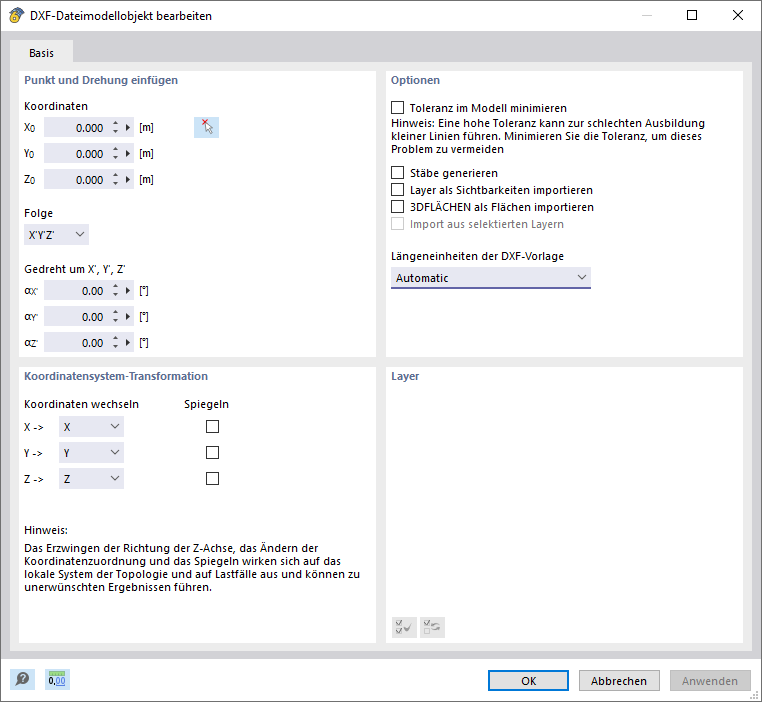Click select all layers icon

[x=404, y=627]
